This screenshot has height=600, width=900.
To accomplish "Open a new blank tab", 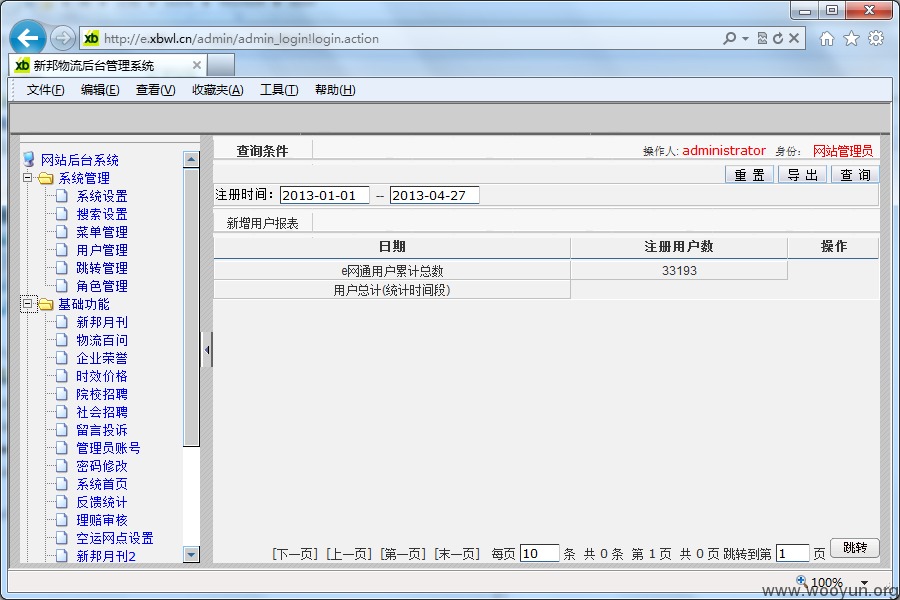I will tap(221, 65).
